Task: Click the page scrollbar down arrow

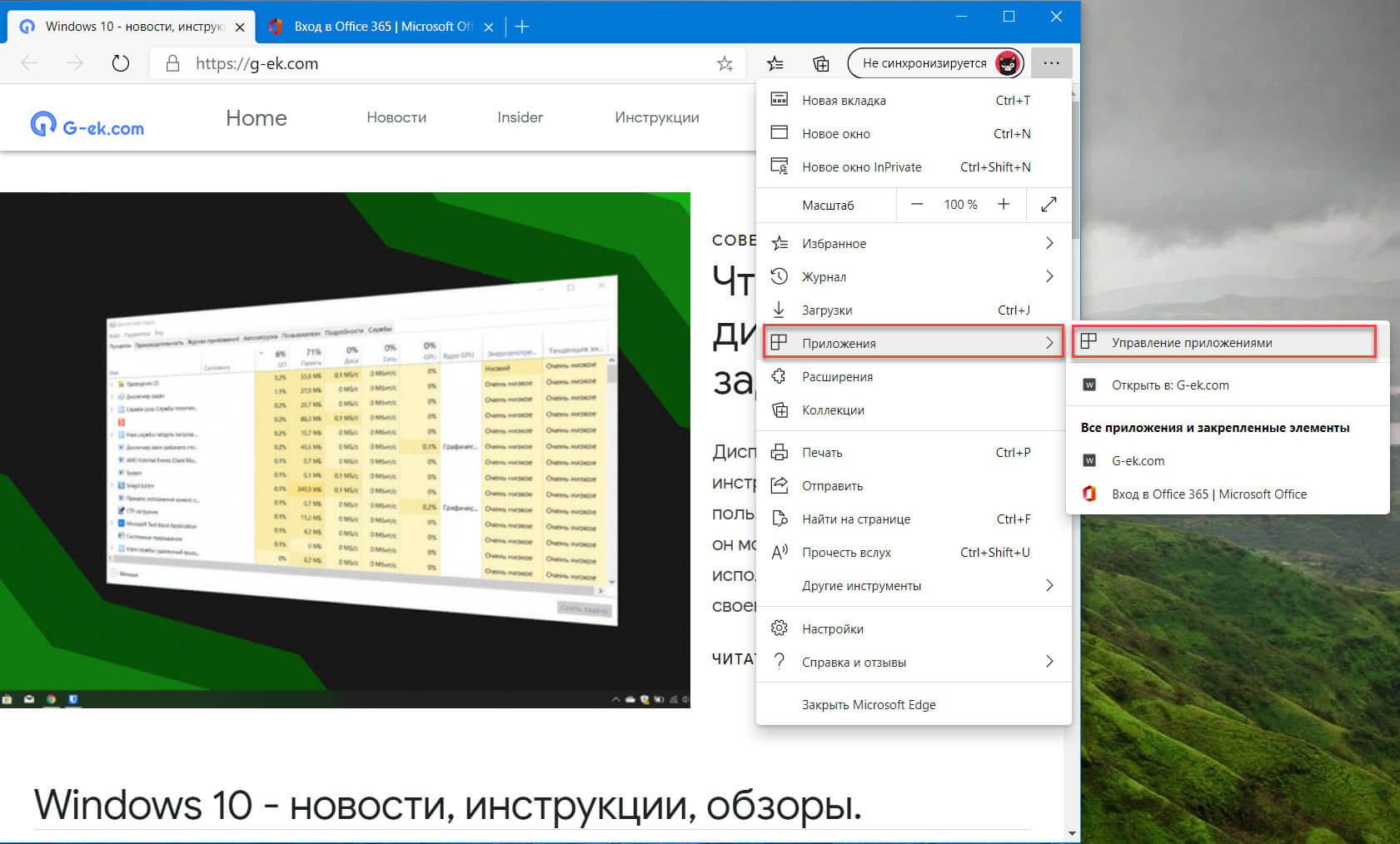Action: tap(1072, 833)
